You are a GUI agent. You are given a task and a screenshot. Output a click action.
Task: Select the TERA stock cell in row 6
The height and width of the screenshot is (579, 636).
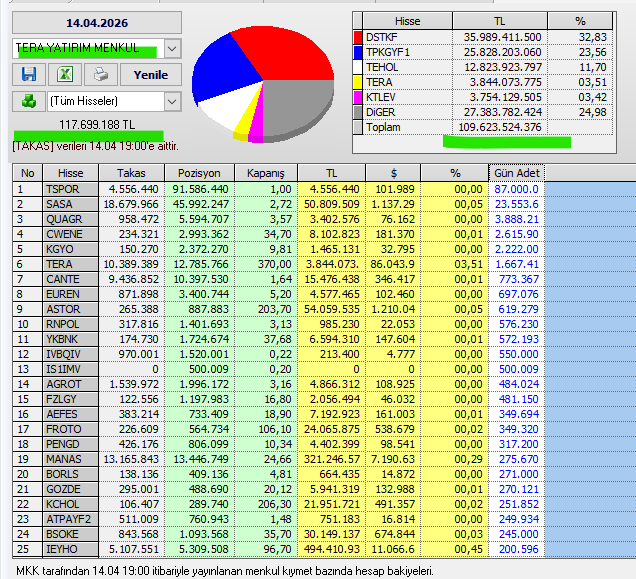pos(71,265)
